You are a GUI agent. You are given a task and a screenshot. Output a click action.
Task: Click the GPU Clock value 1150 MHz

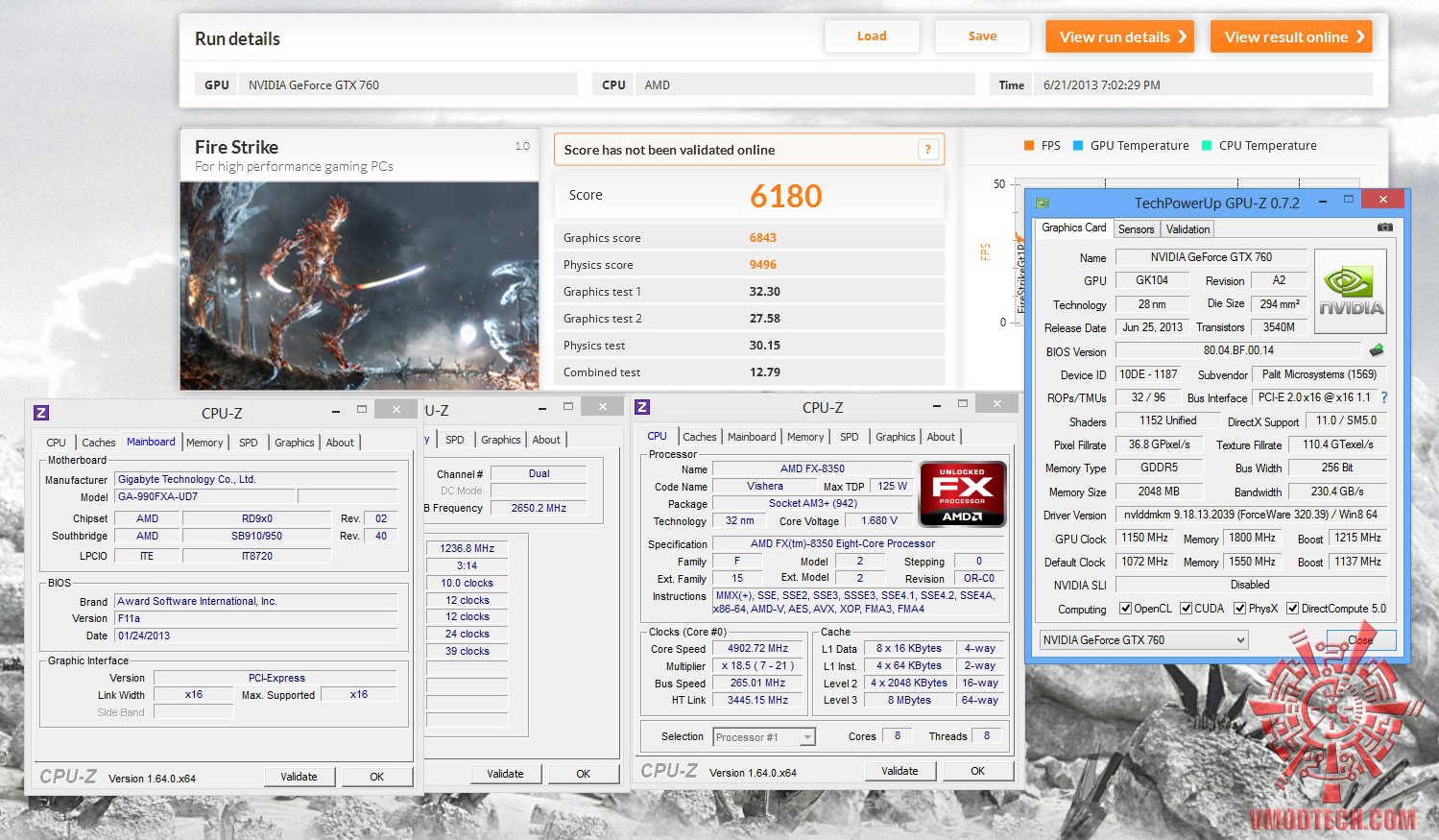(1144, 538)
